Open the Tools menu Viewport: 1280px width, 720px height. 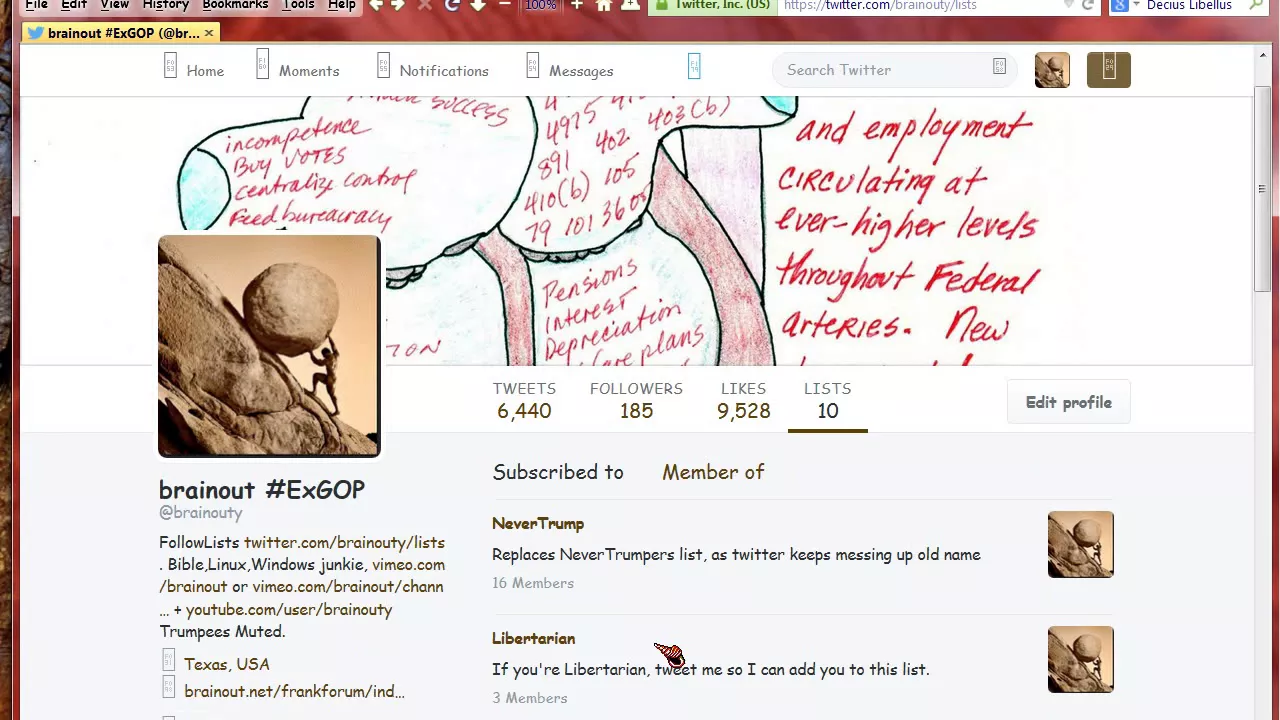298,5
